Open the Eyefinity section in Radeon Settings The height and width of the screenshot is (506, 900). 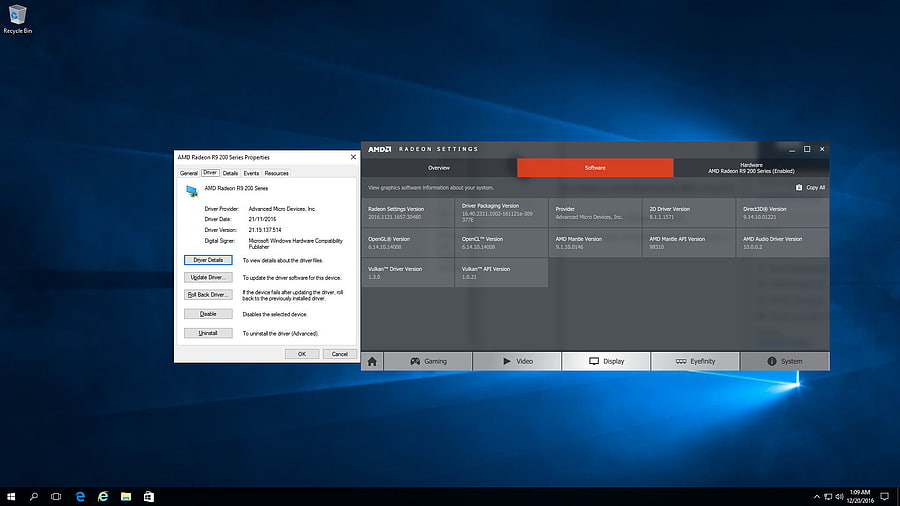pos(696,361)
